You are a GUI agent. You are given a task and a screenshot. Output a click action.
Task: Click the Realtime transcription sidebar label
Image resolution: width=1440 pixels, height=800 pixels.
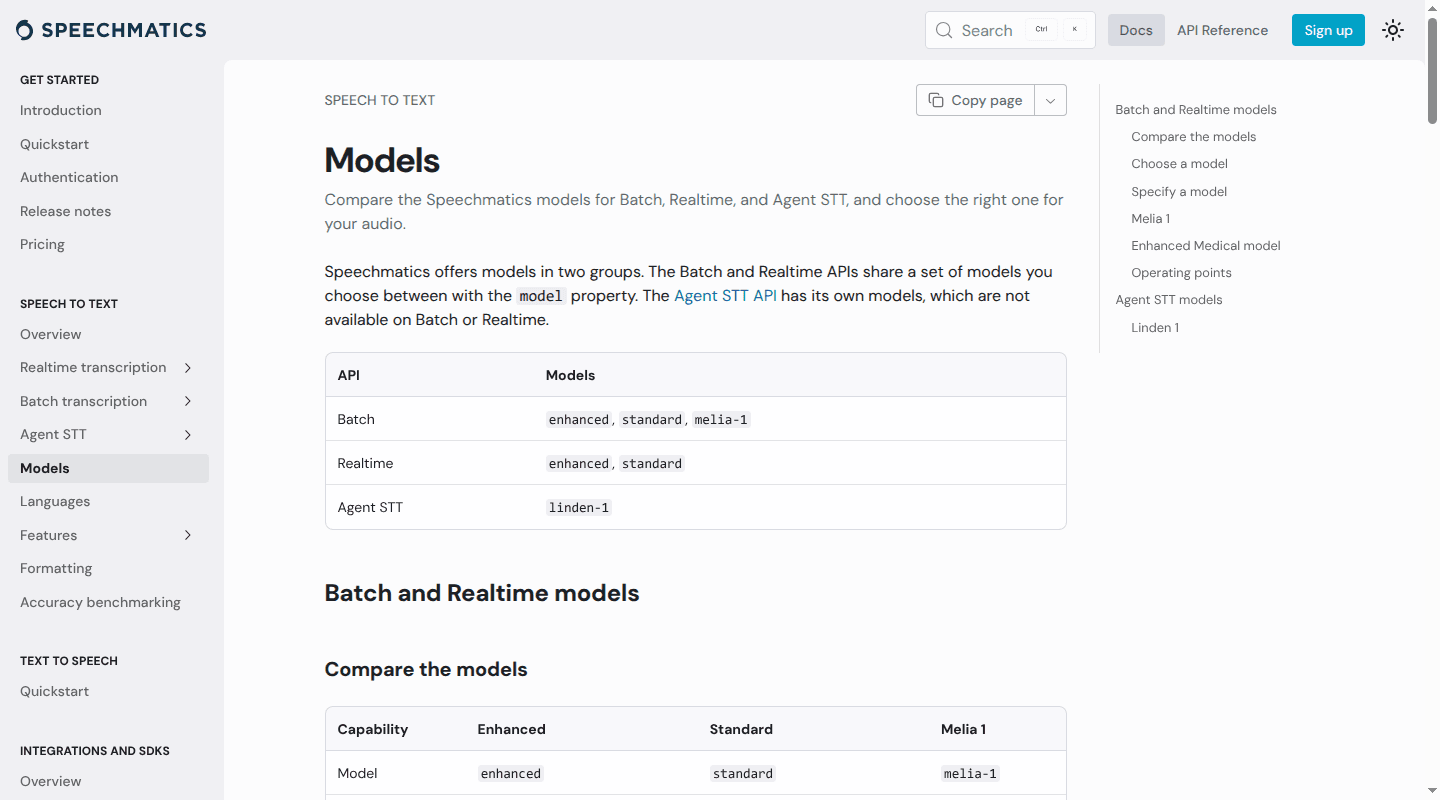pos(93,368)
